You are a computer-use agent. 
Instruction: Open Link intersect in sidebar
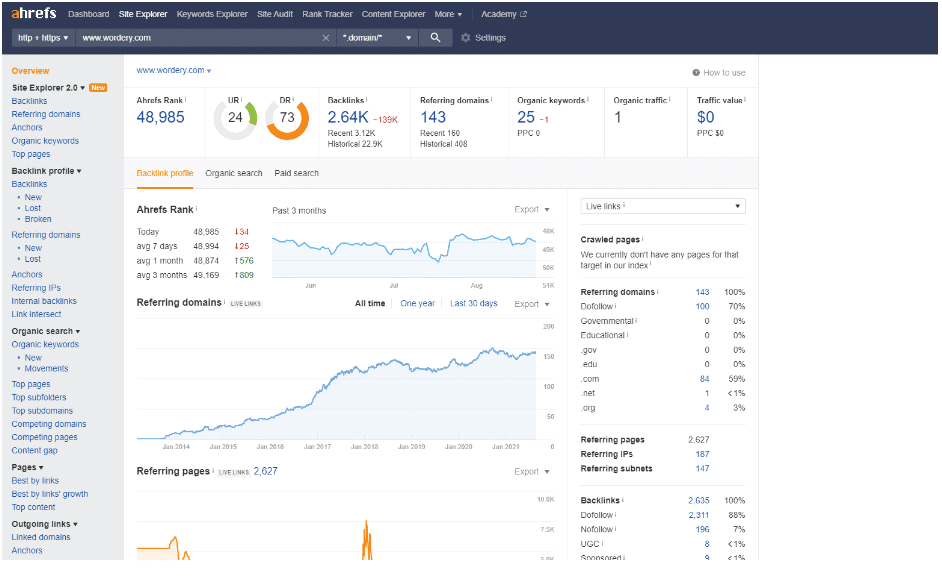tap(36, 314)
